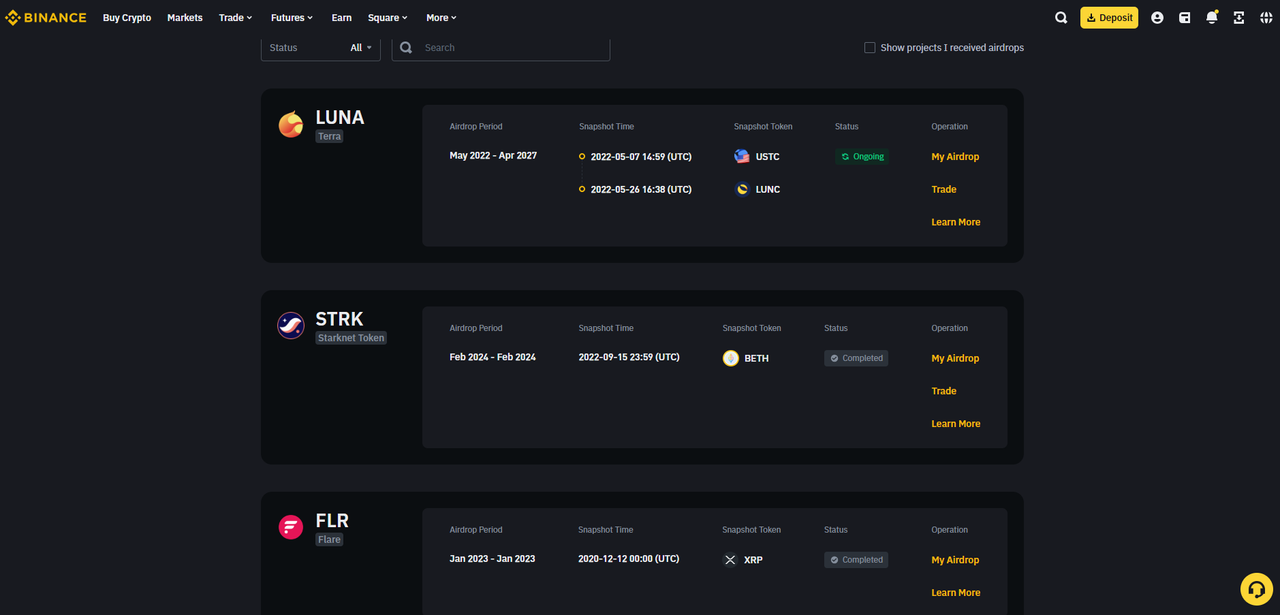The width and height of the screenshot is (1280, 615).
Task: Click snapshot time 2020-12-12 00:00 (UTC)
Action: pyautogui.click(x=629, y=559)
